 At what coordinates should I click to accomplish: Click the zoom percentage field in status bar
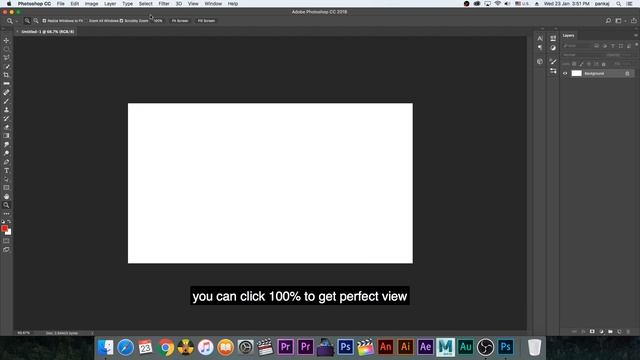coord(24,333)
